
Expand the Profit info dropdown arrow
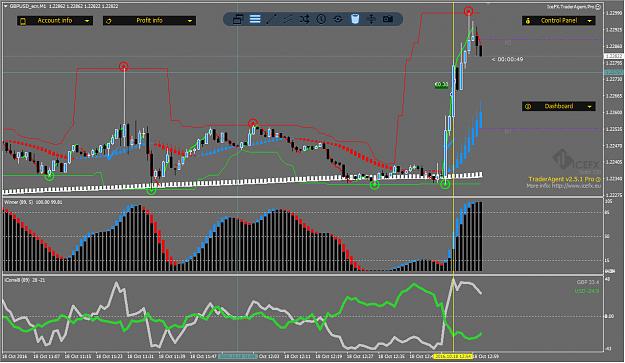(190, 21)
